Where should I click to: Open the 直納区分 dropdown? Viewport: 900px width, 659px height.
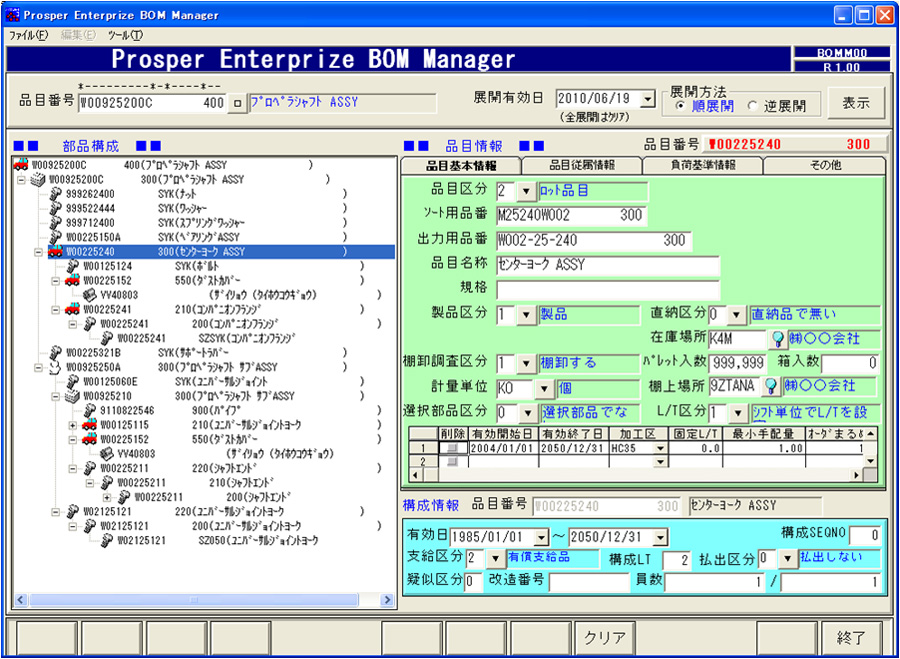pos(736,315)
